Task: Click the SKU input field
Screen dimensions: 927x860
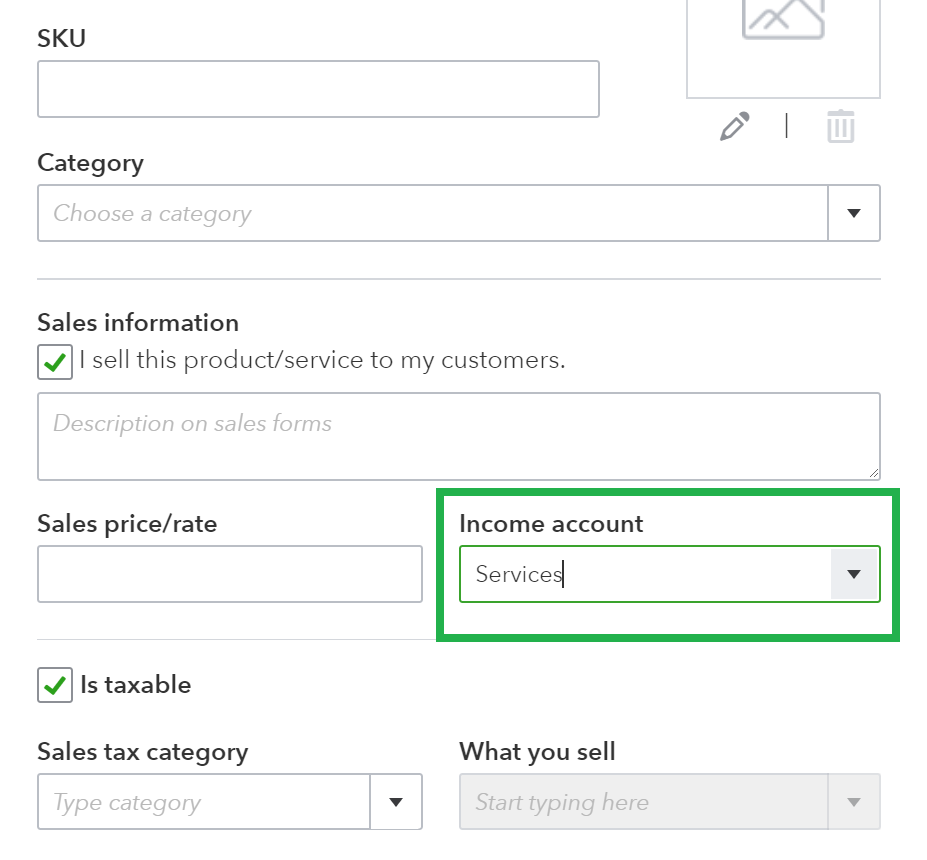Action: coord(318,88)
